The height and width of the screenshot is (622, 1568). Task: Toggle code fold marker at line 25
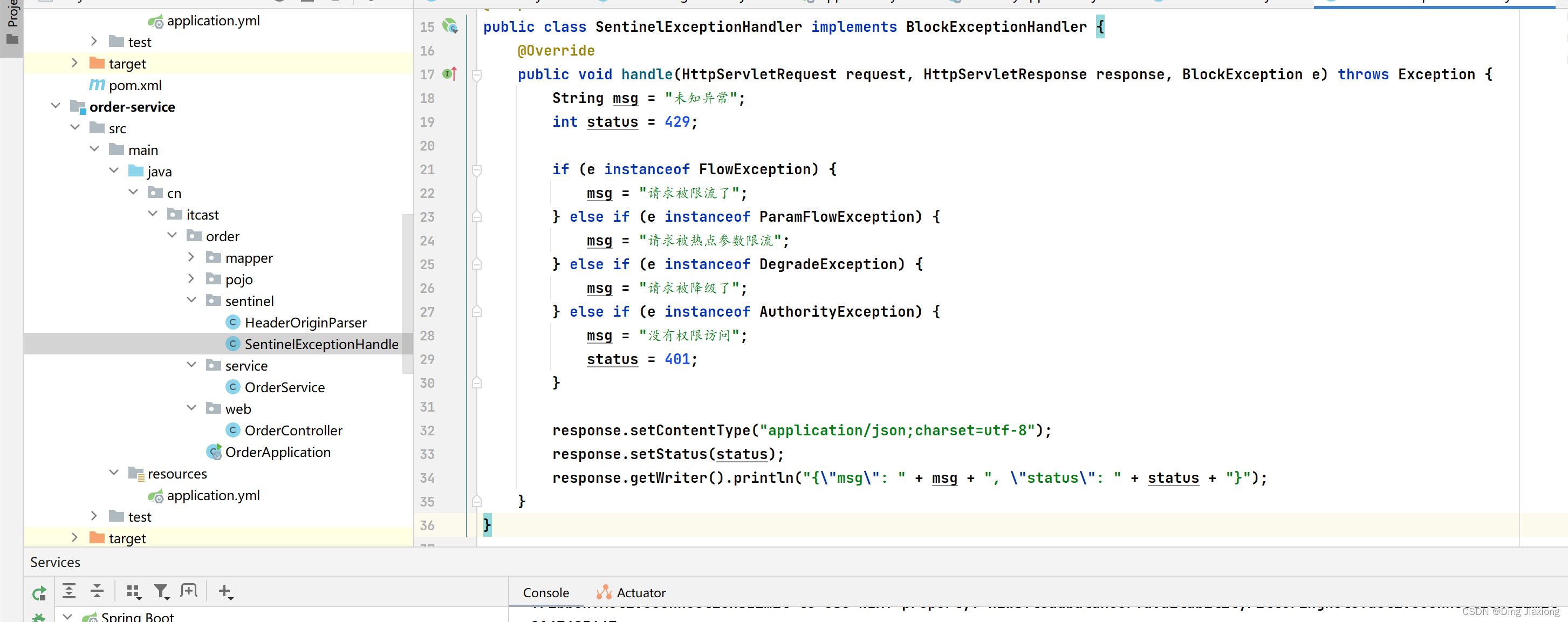(x=477, y=264)
